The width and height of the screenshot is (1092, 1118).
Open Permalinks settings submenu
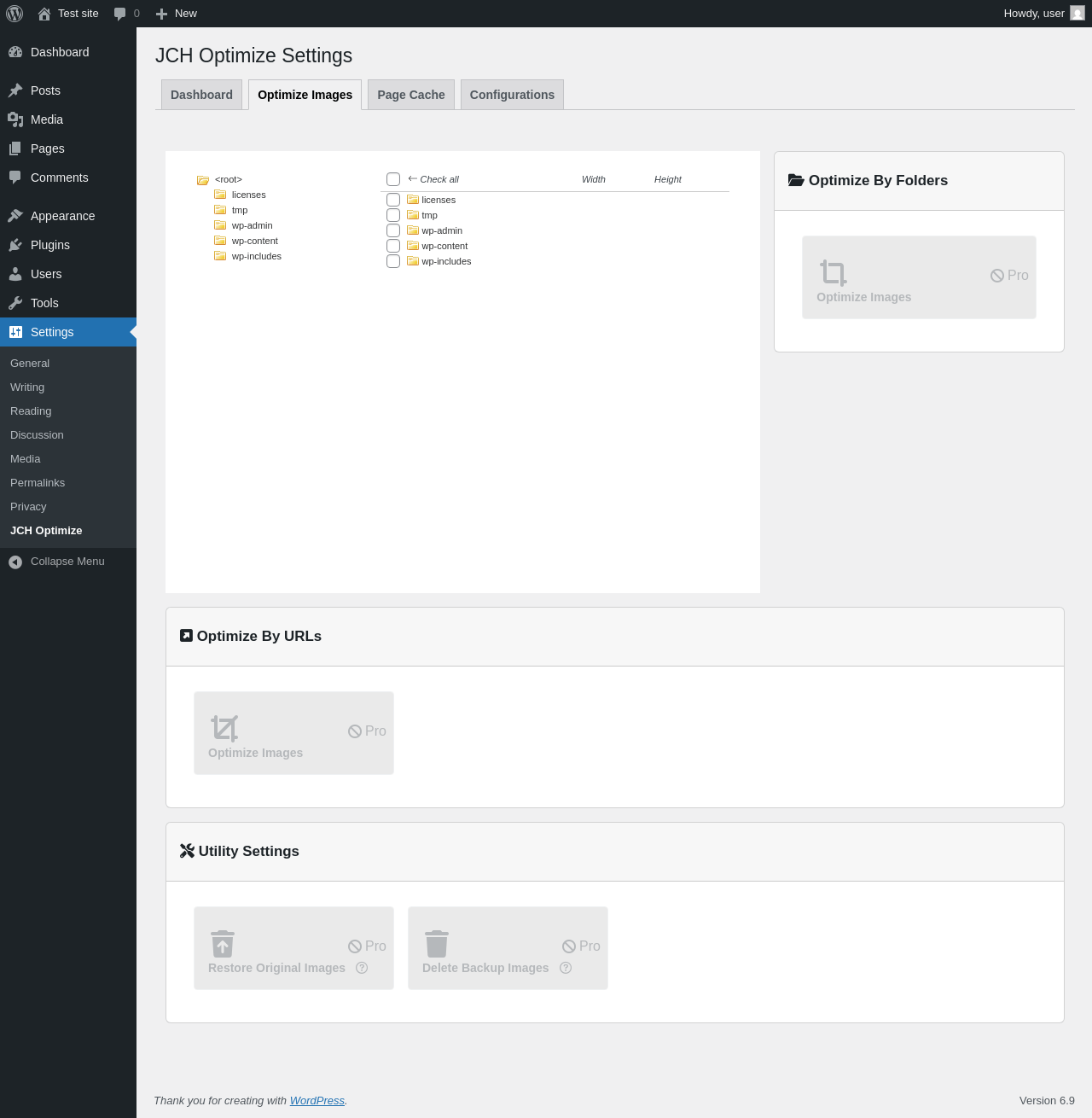click(x=68, y=483)
